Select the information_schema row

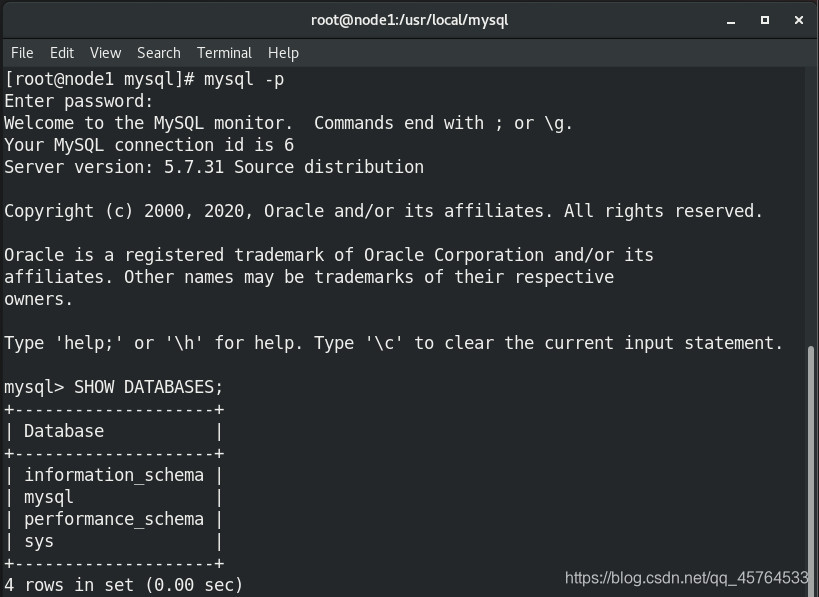point(114,475)
